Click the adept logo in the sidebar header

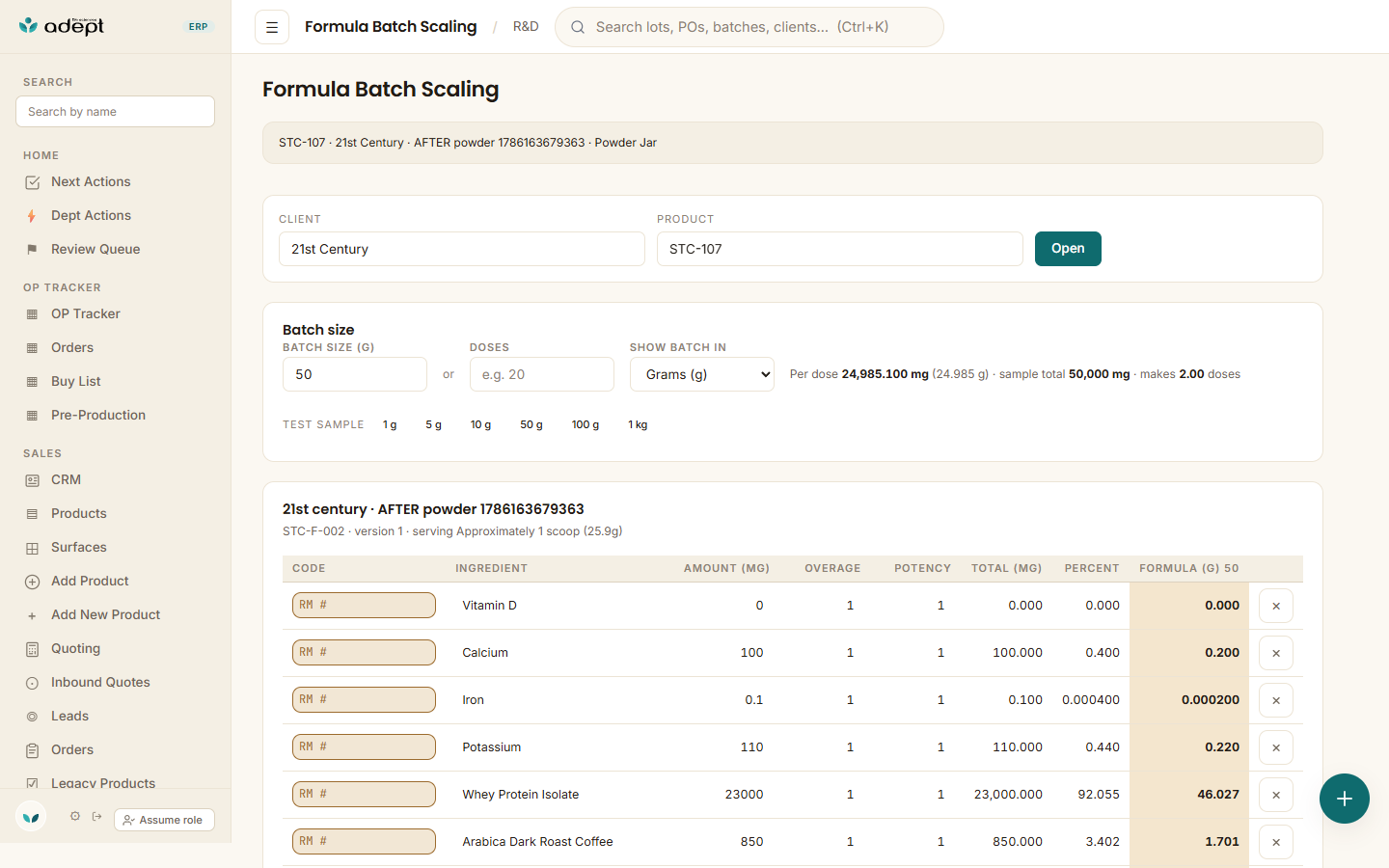click(x=62, y=26)
